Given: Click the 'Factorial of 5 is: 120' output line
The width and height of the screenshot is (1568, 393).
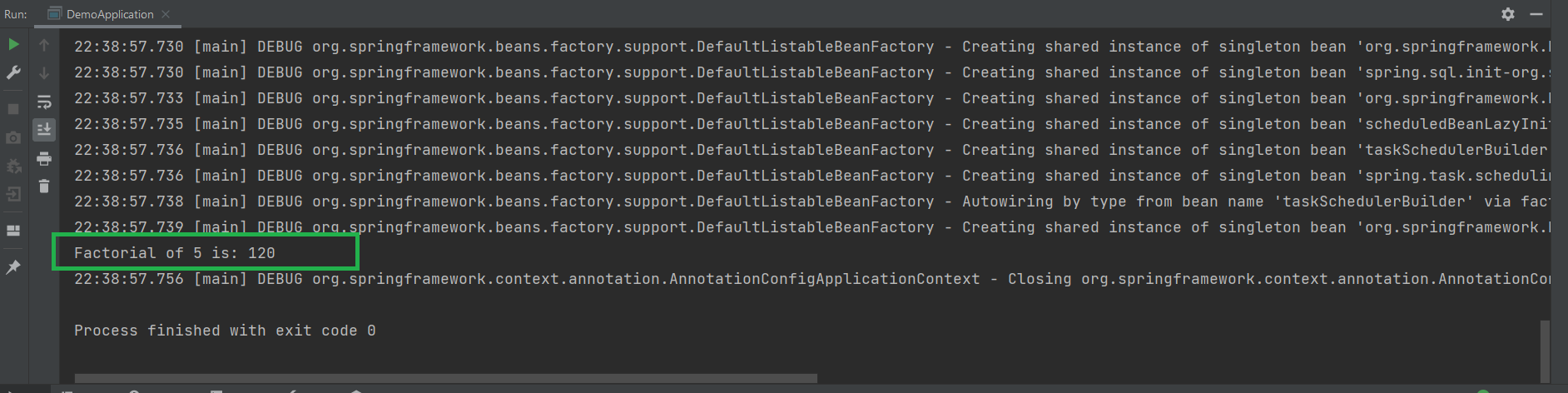Looking at the screenshot, I should tap(175, 253).
